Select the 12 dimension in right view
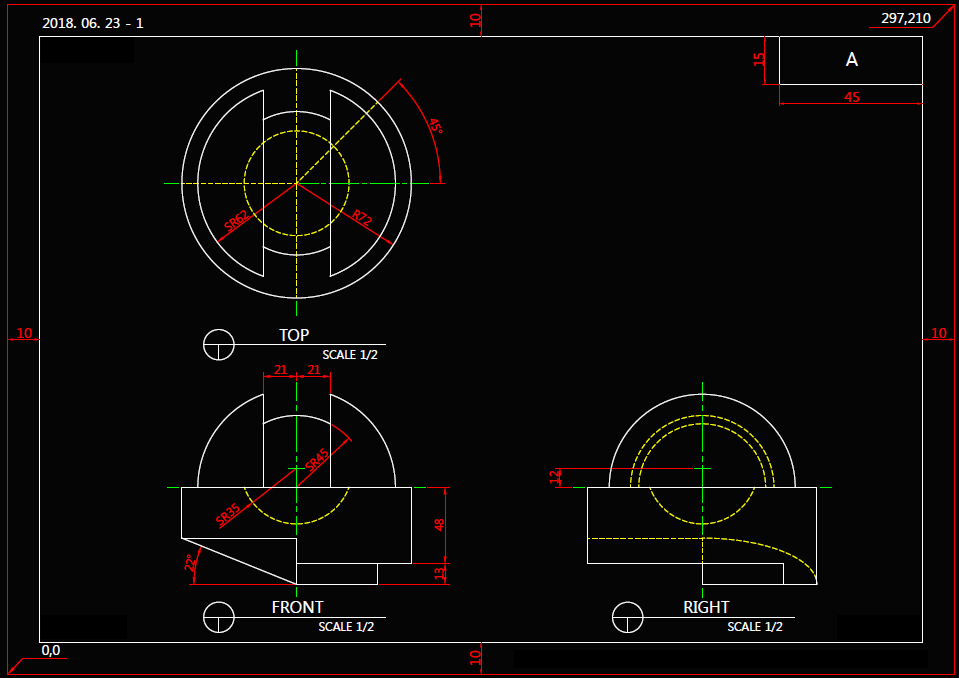Viewport: 959px width, 678px height. tap(556, 477)
